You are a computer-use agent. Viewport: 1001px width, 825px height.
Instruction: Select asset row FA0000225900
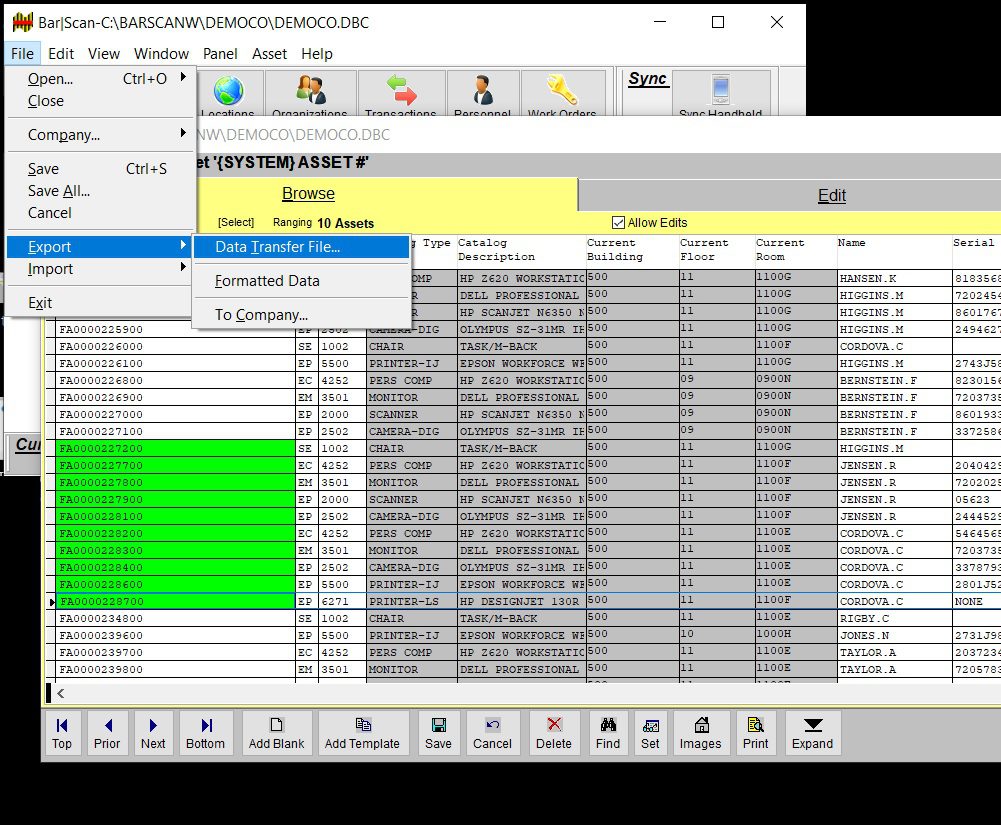[176, 329]
